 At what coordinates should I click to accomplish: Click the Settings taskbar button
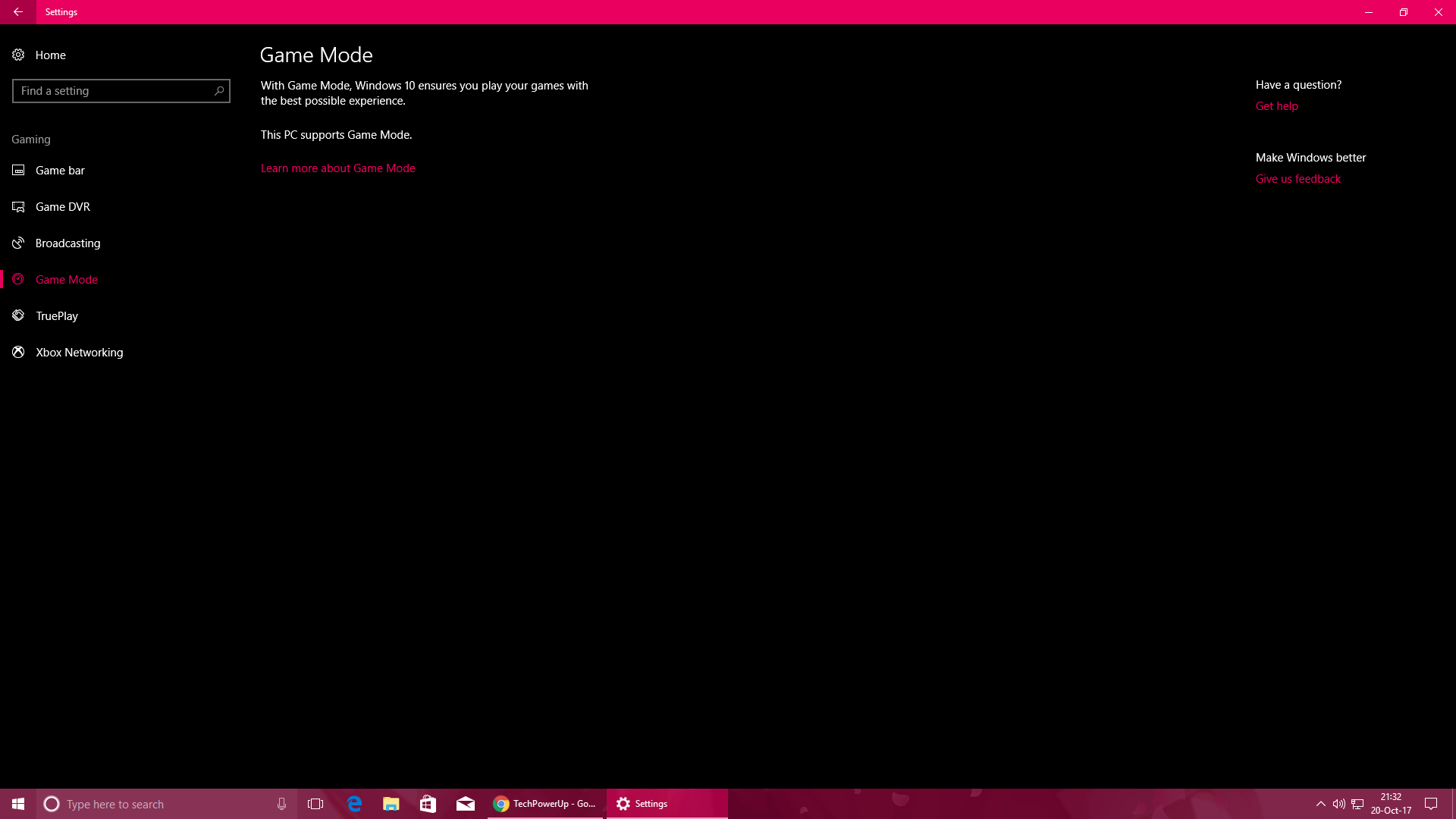pyautogui.click(x=667, y=804)
